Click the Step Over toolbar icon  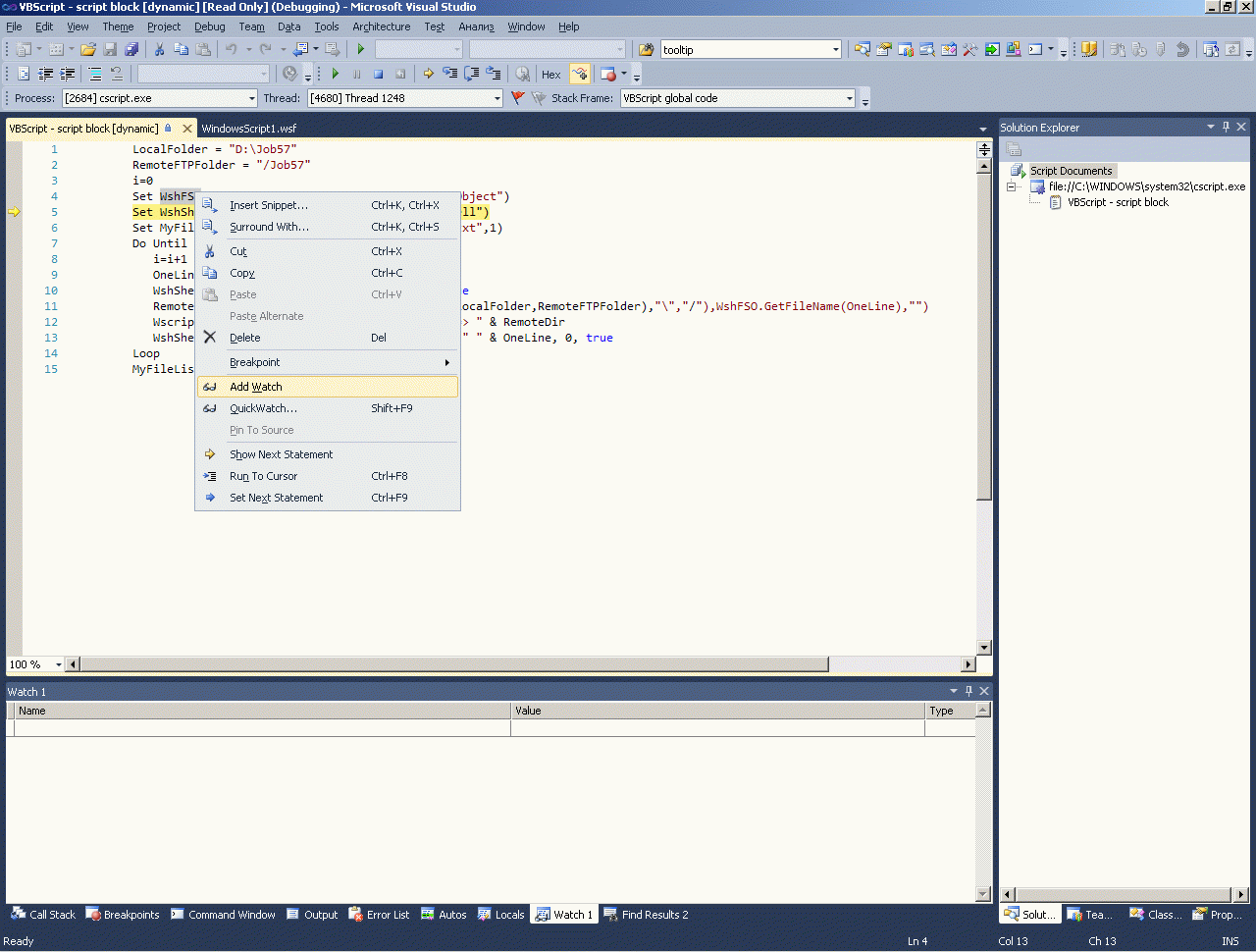tap(471, 74)
